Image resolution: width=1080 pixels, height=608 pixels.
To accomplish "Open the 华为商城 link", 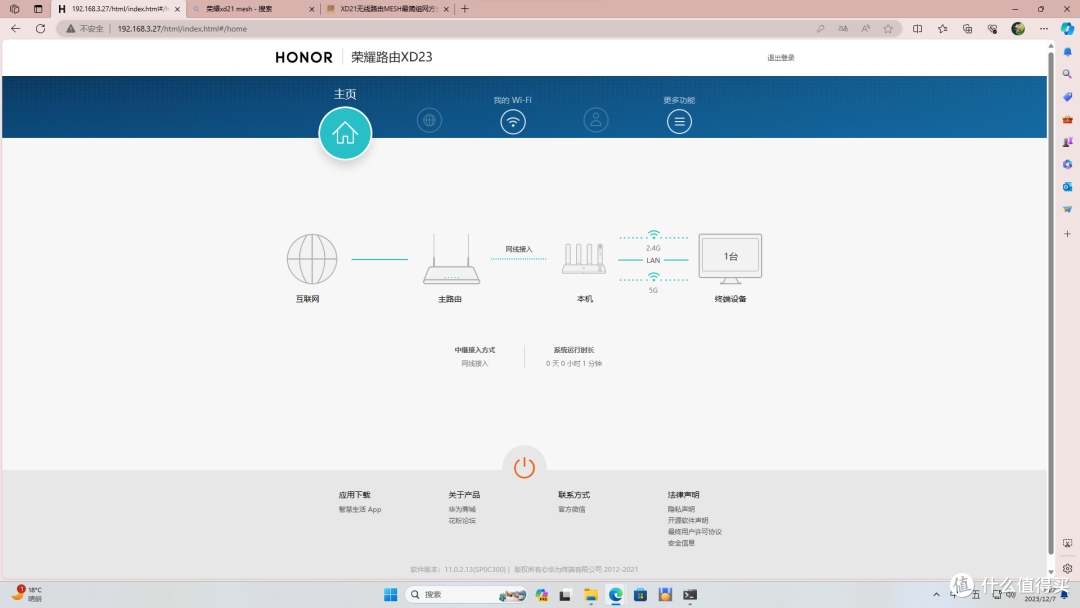I will point(462,510).
